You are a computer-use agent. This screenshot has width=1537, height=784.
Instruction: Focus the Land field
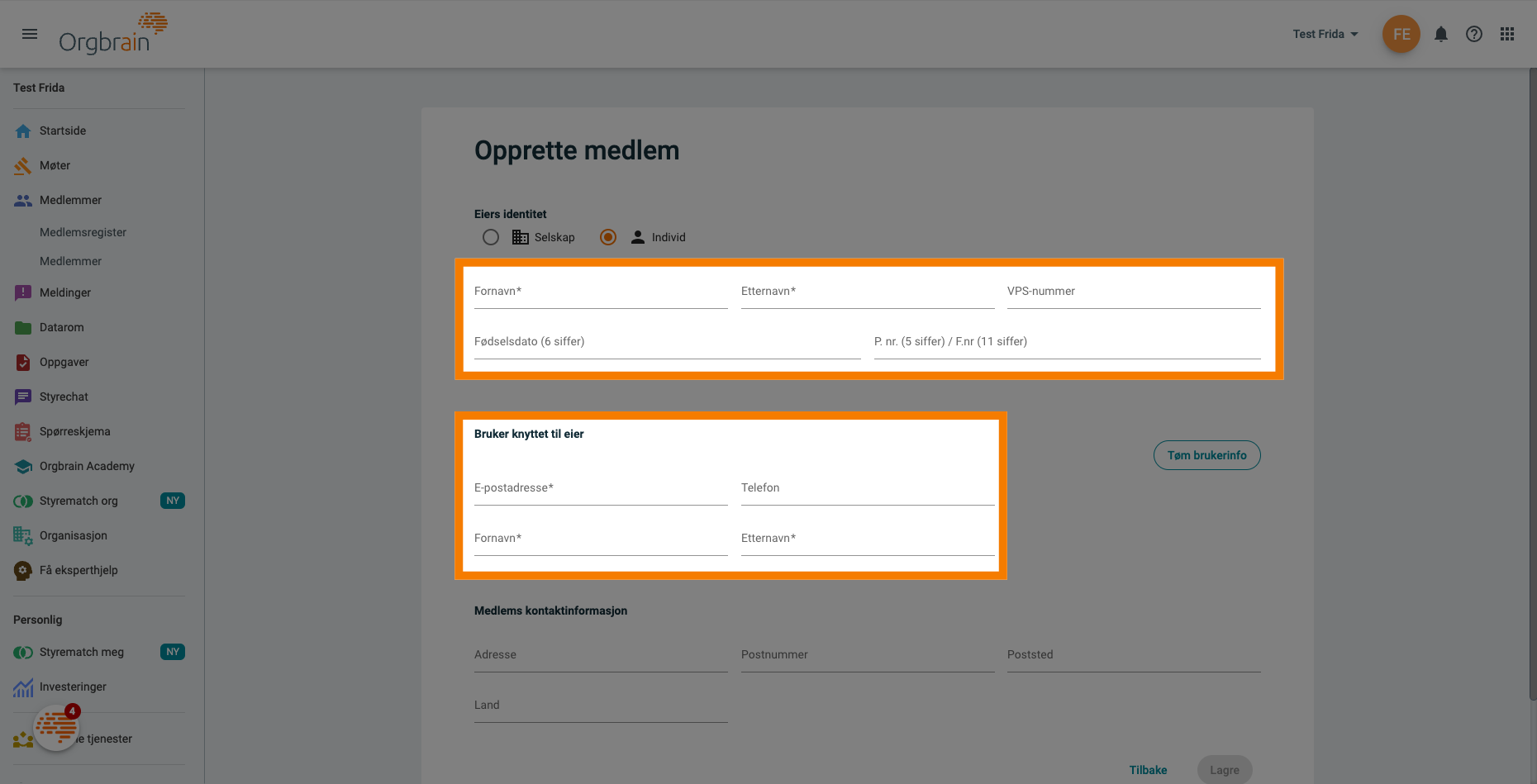pyautogui.click(x=601, y=706)
